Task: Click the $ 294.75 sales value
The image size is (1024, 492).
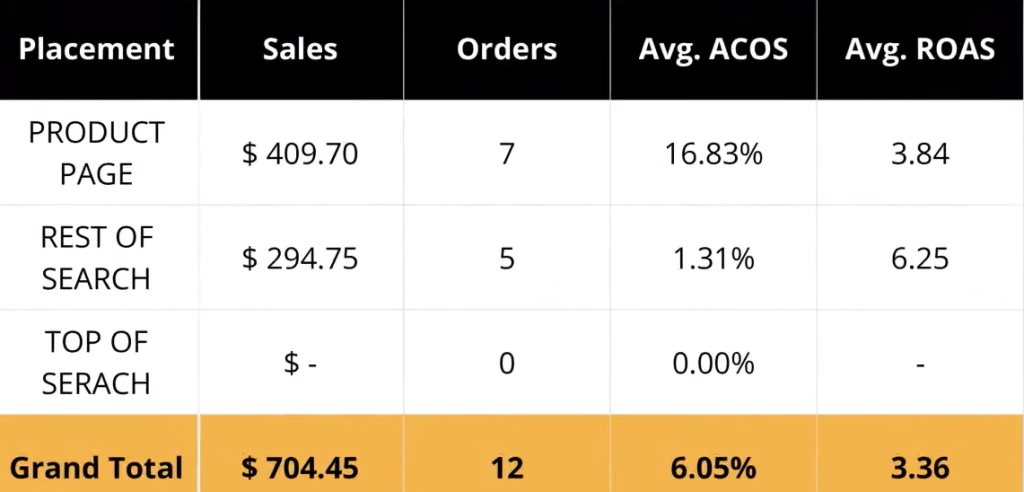Action: [x=300, y=258]
